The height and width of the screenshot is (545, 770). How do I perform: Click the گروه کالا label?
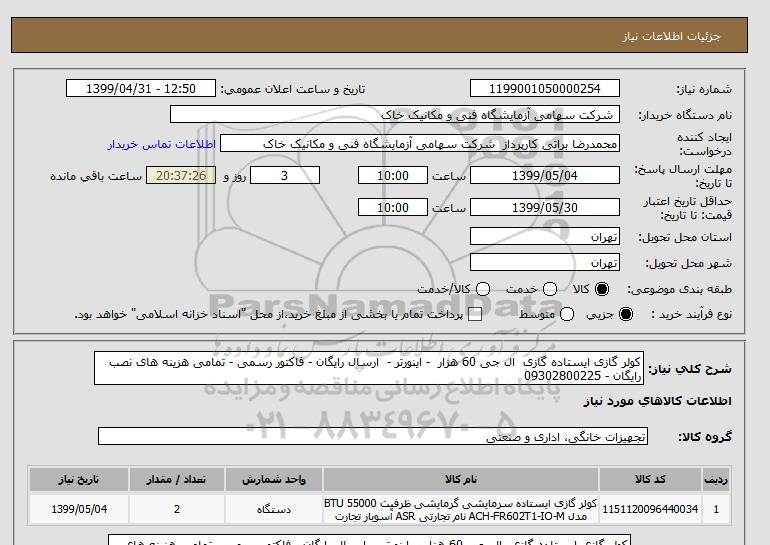click(x=705, y=436)
